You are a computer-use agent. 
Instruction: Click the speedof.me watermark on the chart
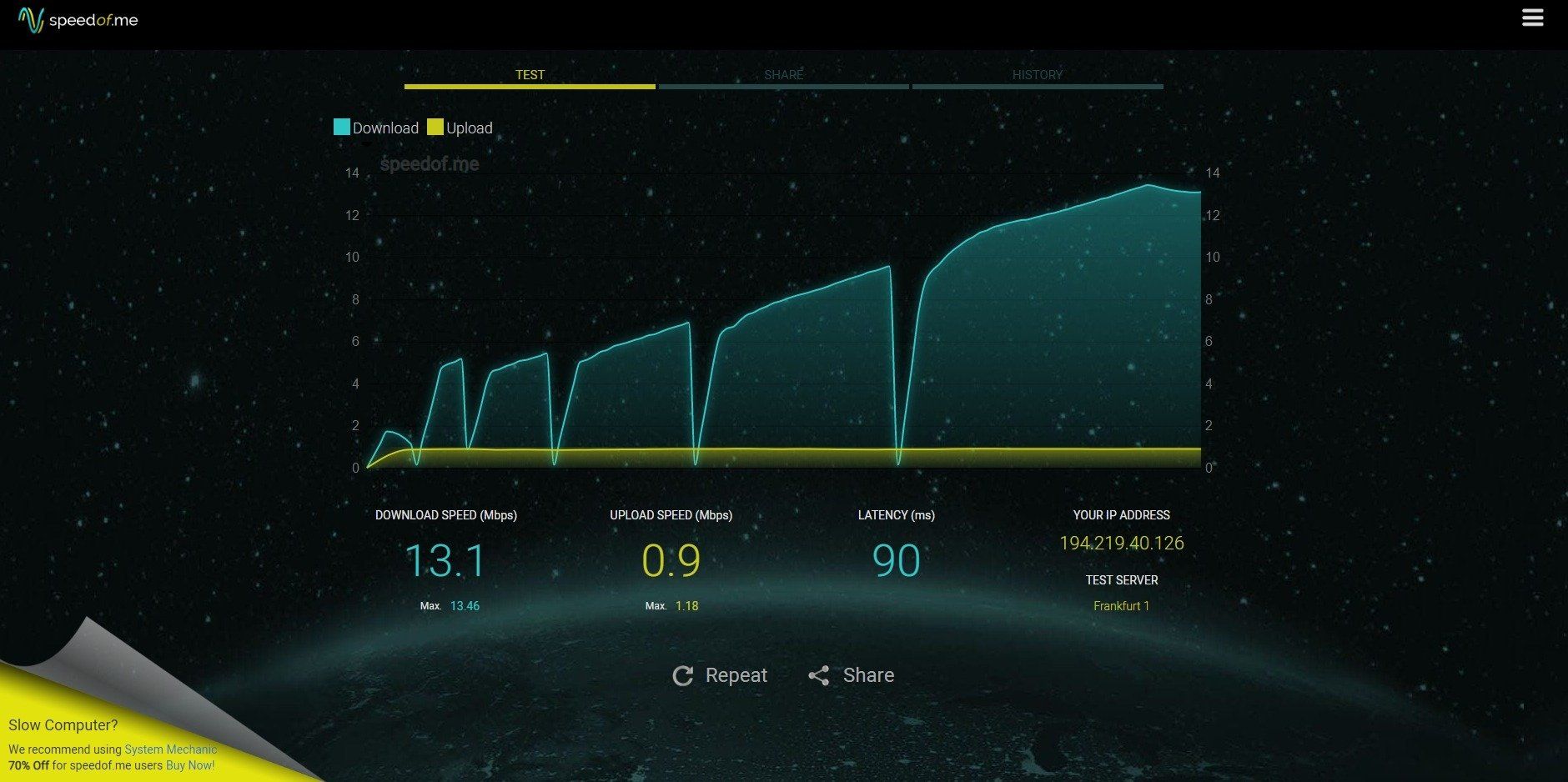(x=428, y=163)
